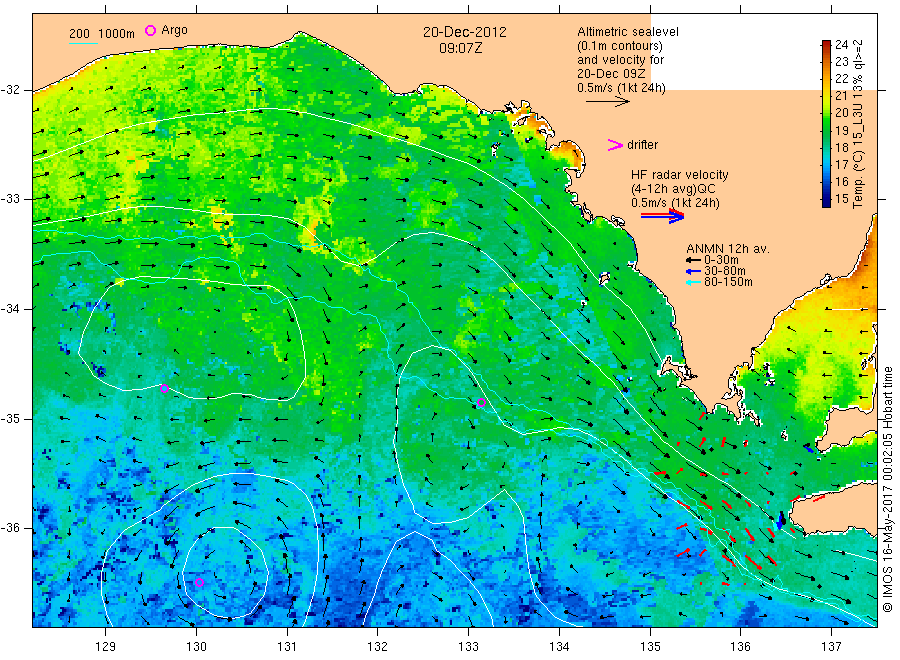
Task: Click the 136 longitude axis label
Action: 740,647
